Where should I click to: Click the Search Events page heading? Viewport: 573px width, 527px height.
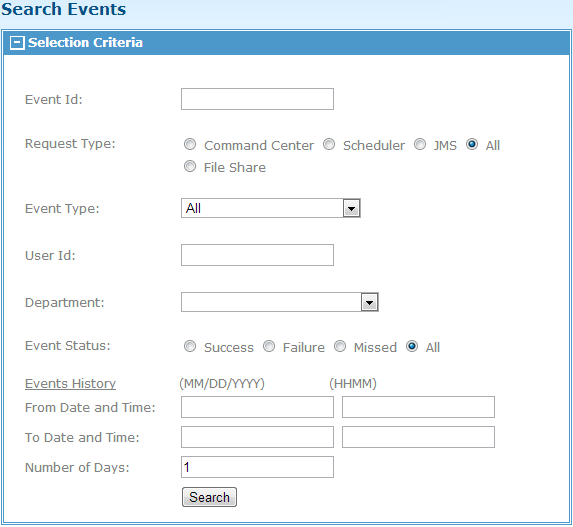point(64,9)
